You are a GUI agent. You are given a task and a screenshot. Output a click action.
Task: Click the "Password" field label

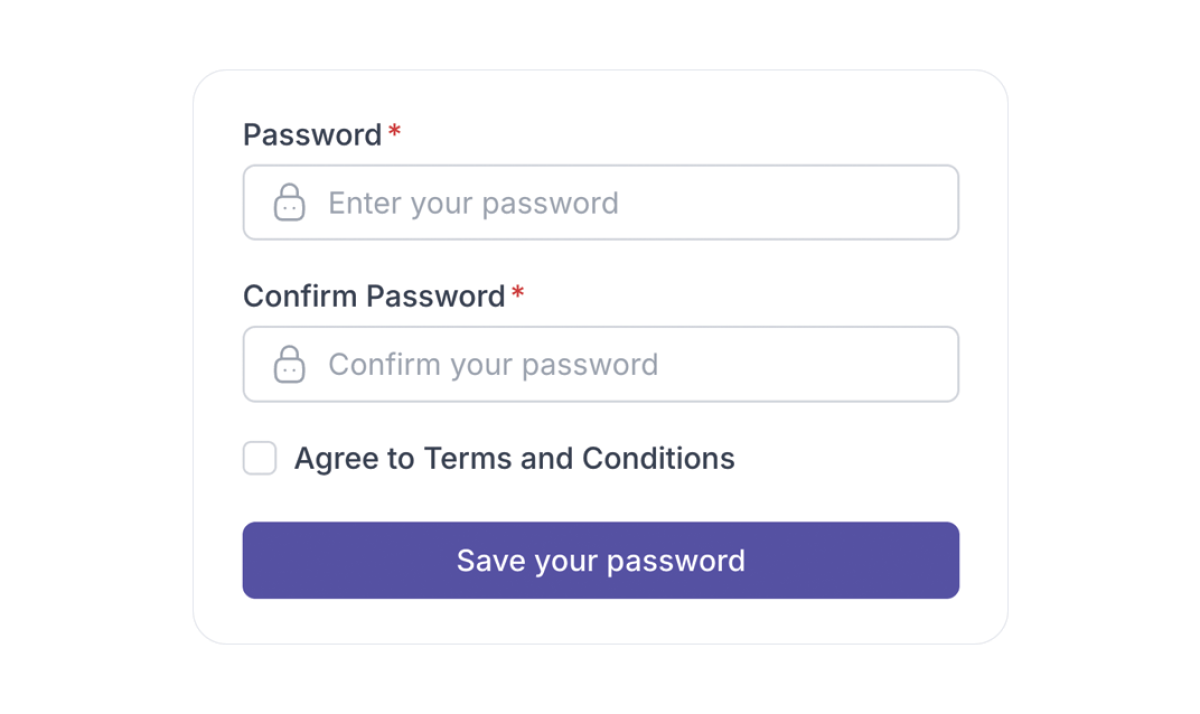pos(312,135)
